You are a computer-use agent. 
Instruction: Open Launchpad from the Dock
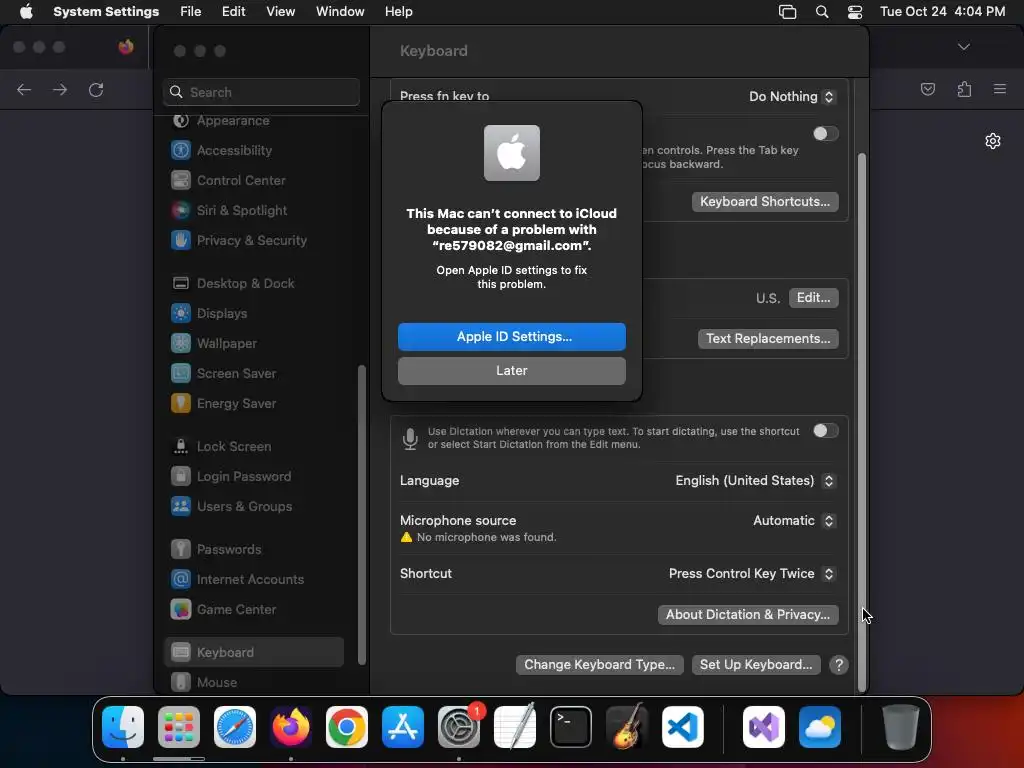point(179,727)
